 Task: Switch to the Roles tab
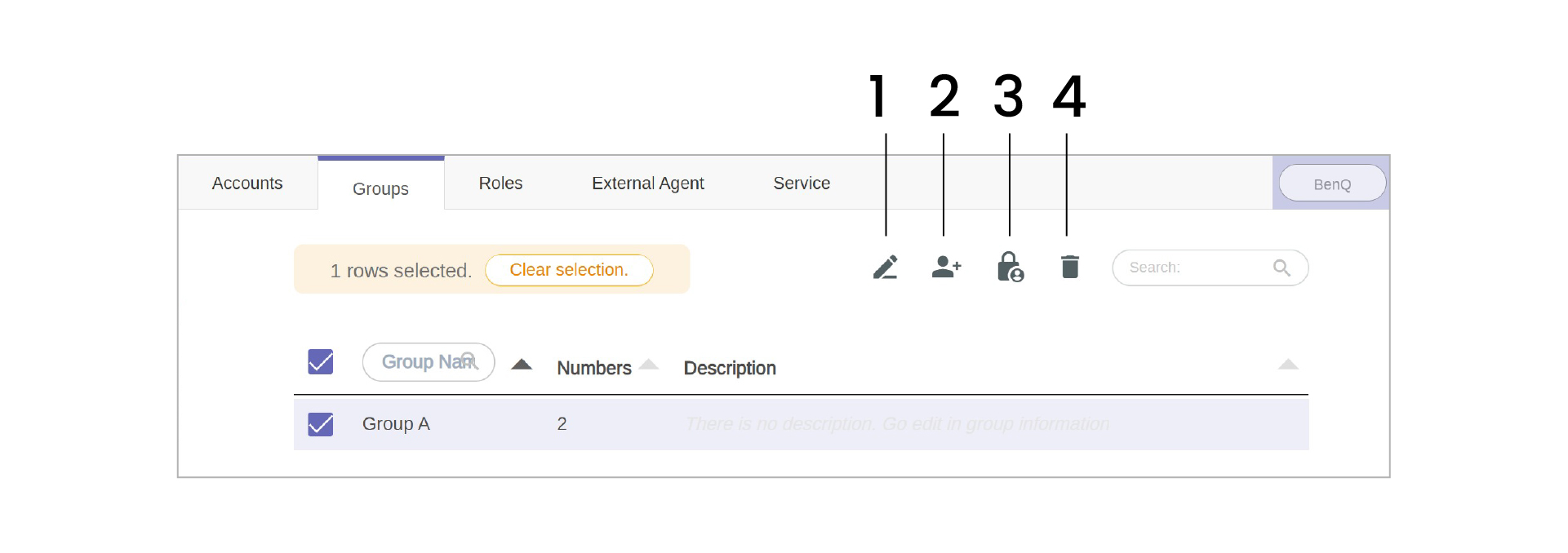coord(500,183)
